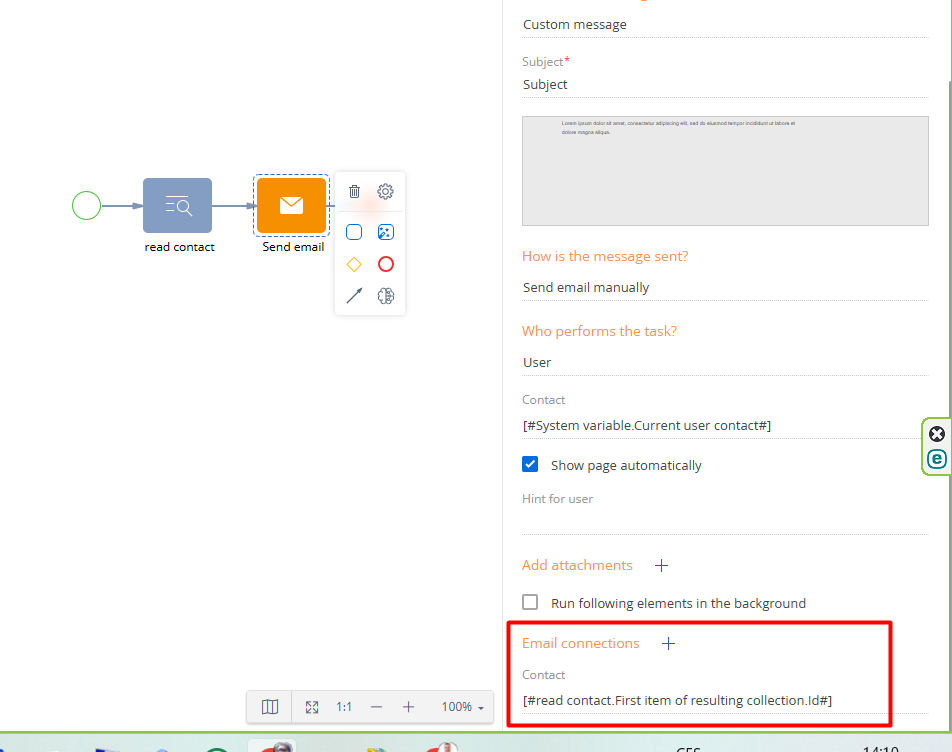Open the How is the message sent dropdown
The image size is (952, 752).
point(724,288)
